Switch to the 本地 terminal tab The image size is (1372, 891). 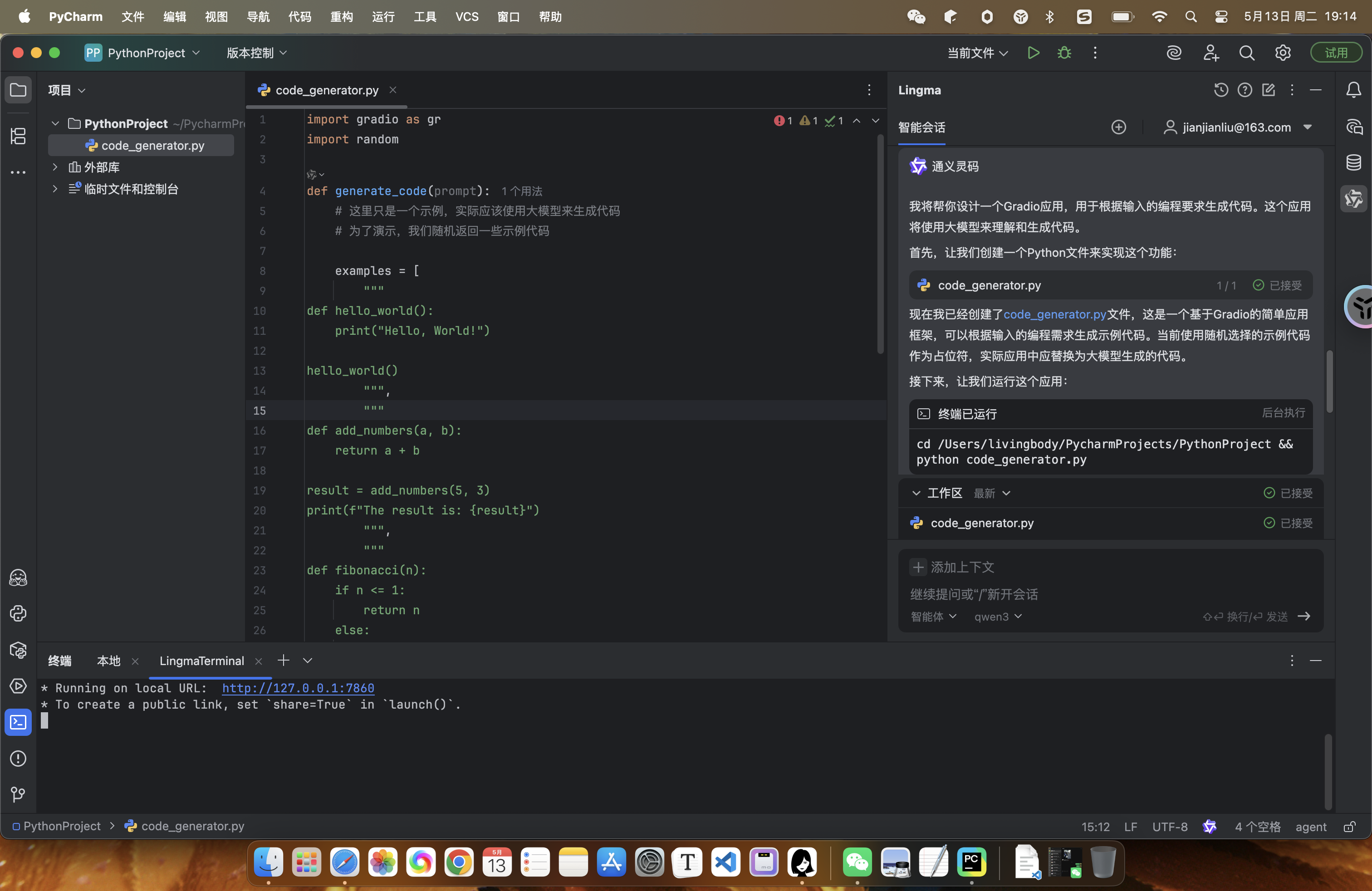(108, 661)
